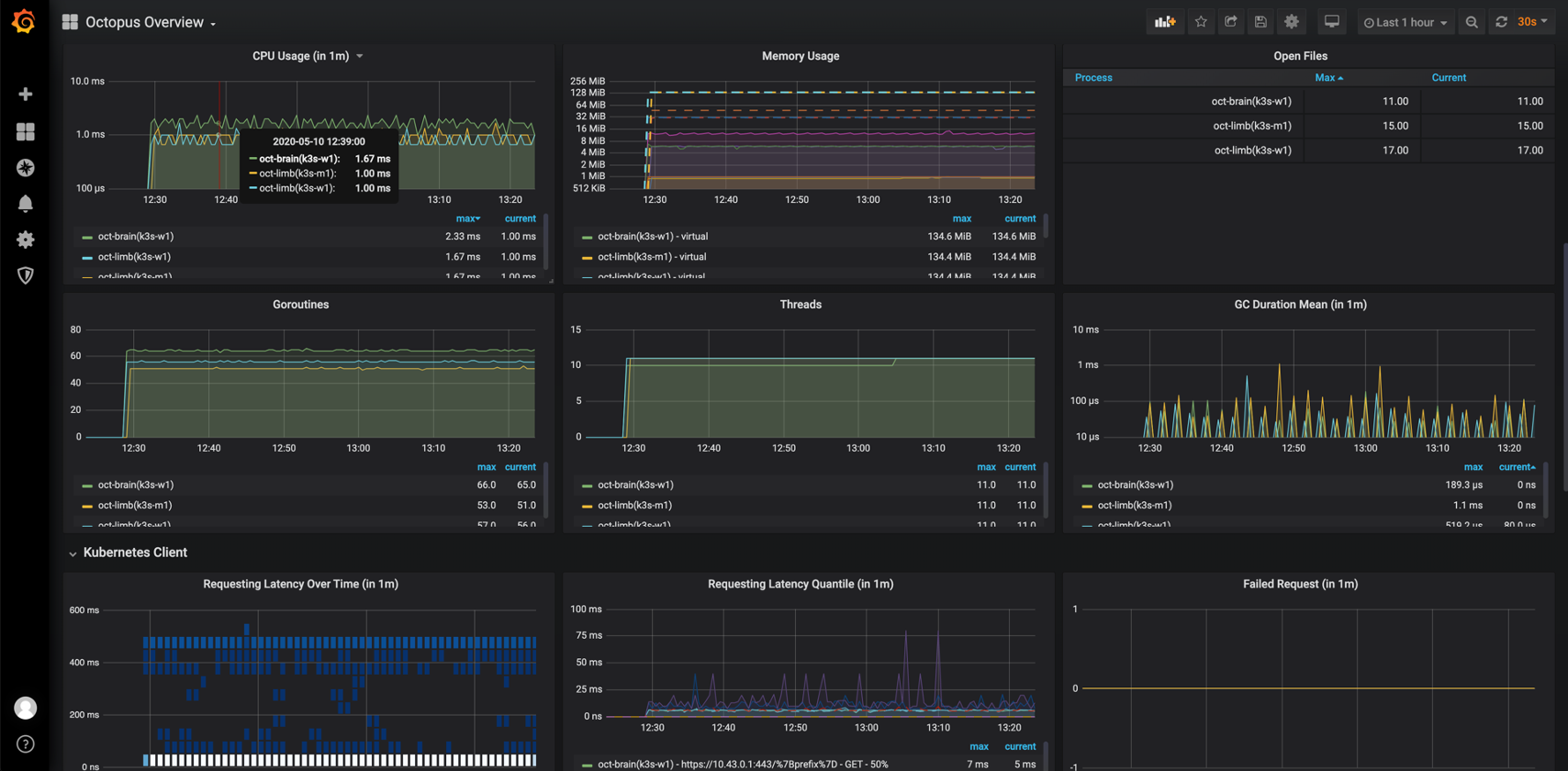This screenshot has width=1568, height=771.
Task: Toggle oct-brain(k3s-w1) series in CPU Usage legend
Action: click(136, 237)
